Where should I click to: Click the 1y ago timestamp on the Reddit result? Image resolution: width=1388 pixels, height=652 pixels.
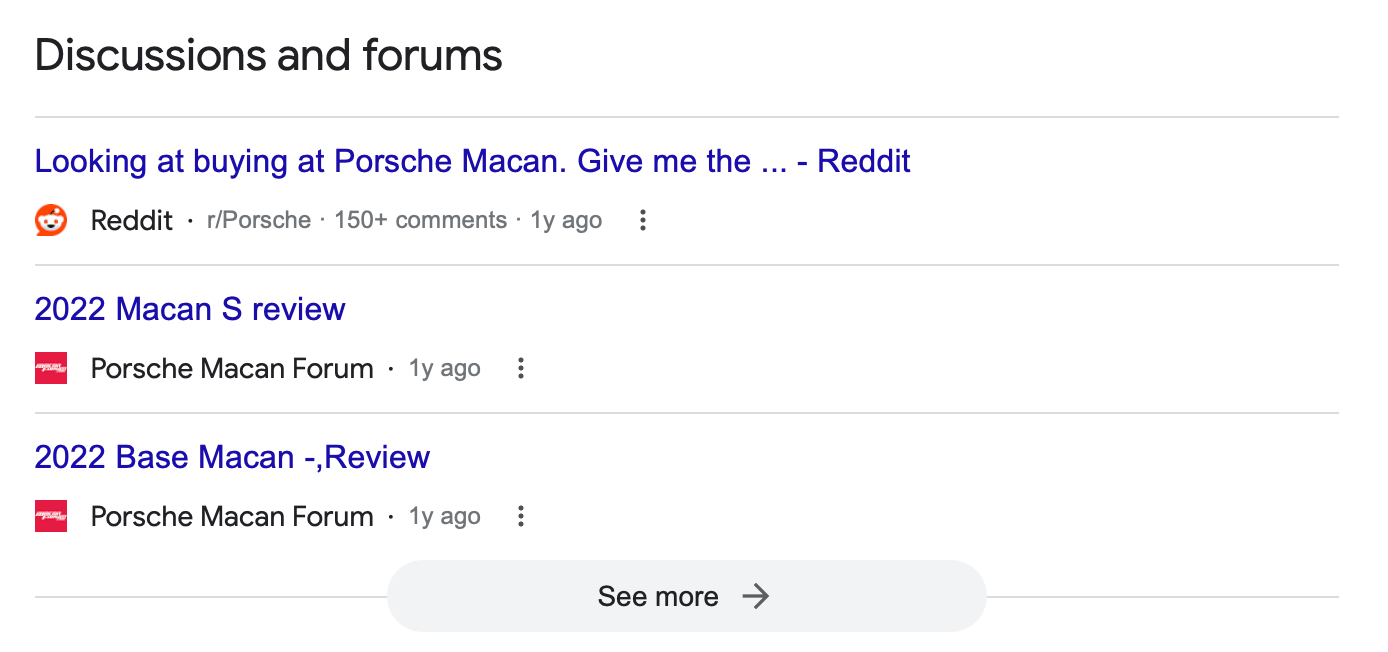click(x=565, y=220)
